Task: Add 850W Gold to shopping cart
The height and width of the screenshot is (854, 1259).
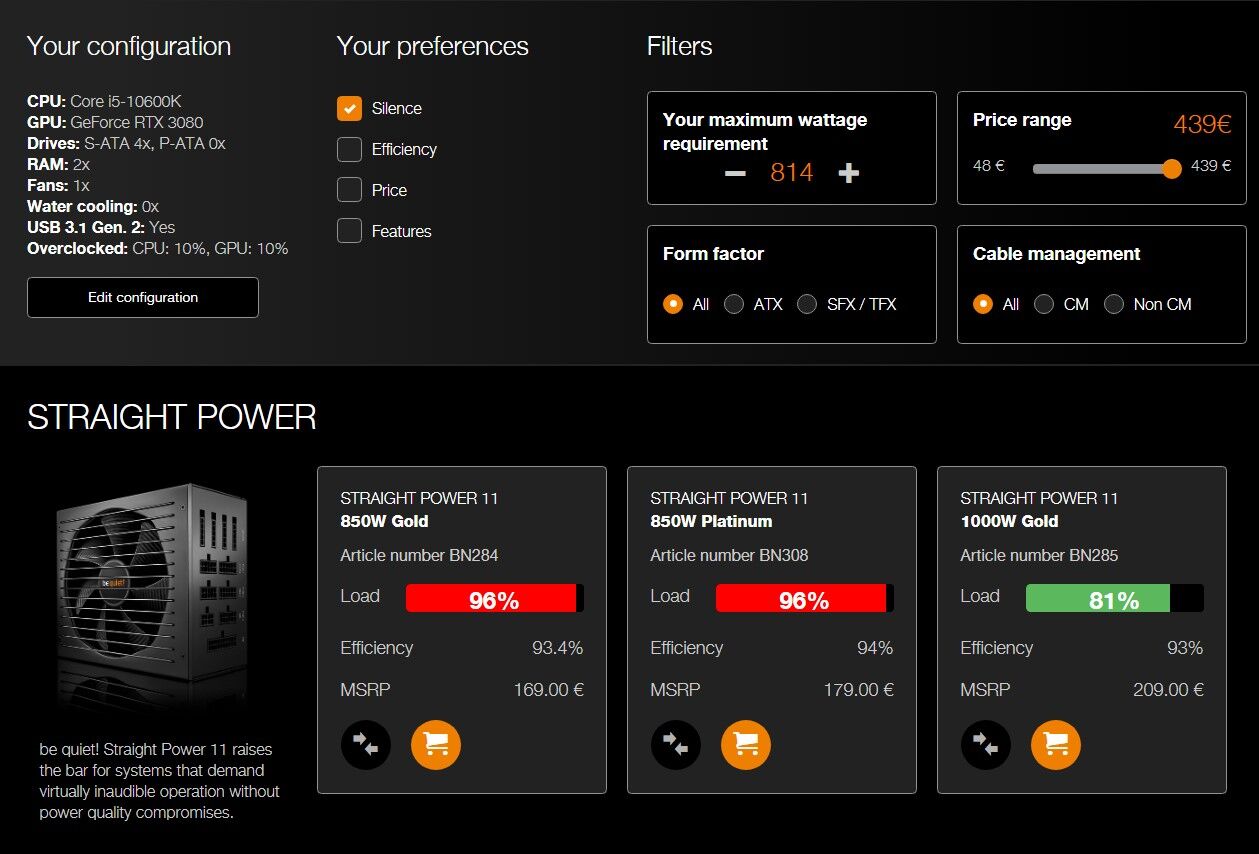Action: pyautogui.click(x=436, y=745)
